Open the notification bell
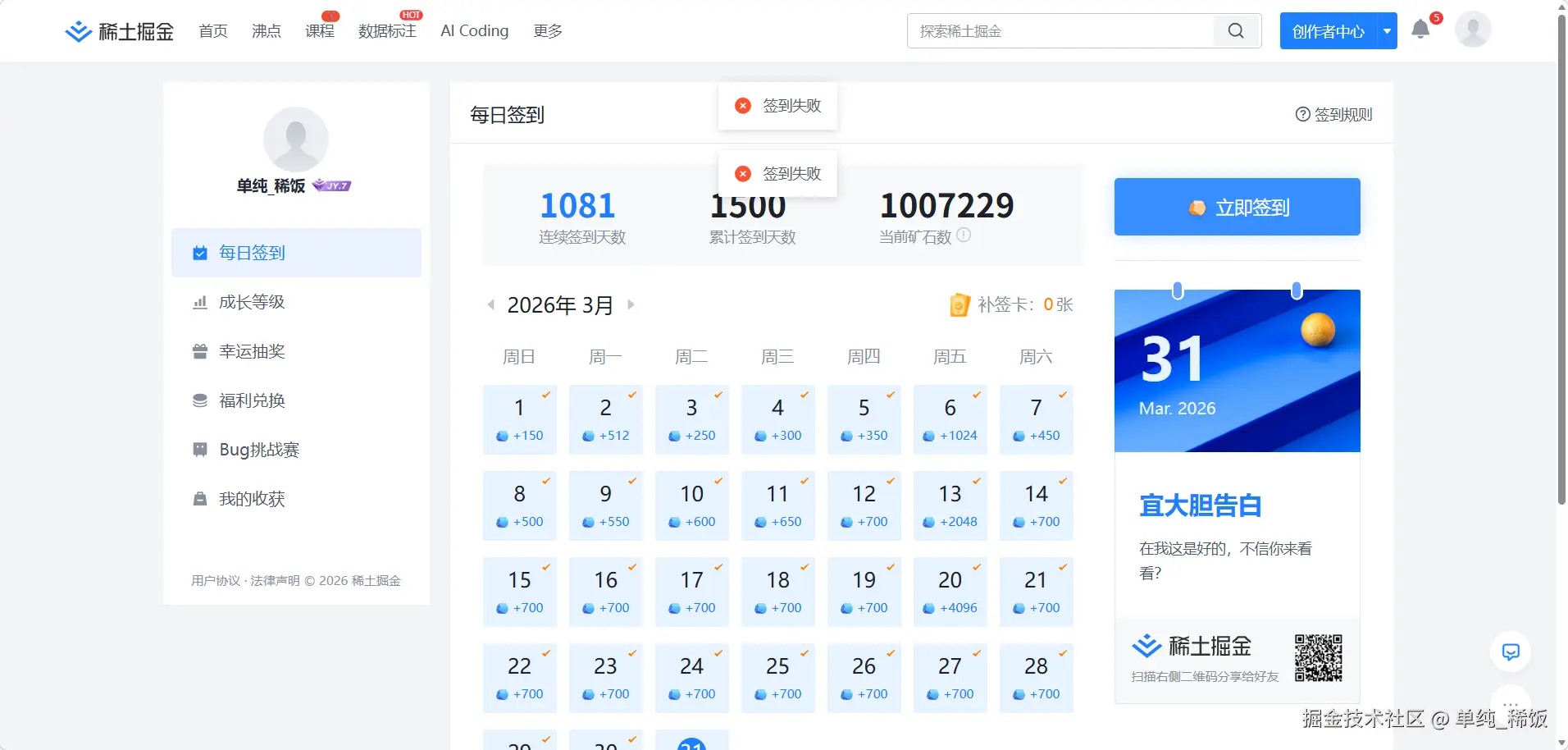 tap(1421, 30)
